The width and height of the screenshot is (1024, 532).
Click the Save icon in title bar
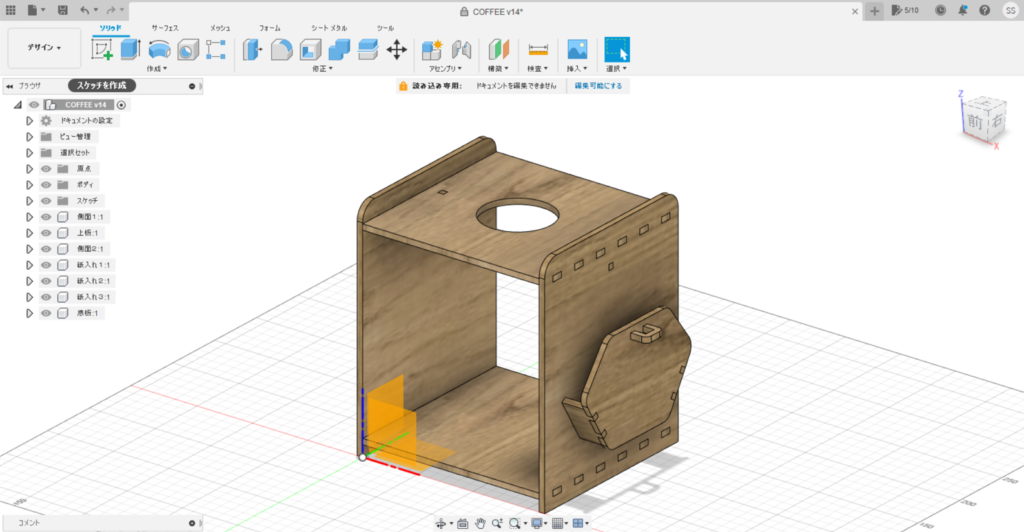click(63, 10)
